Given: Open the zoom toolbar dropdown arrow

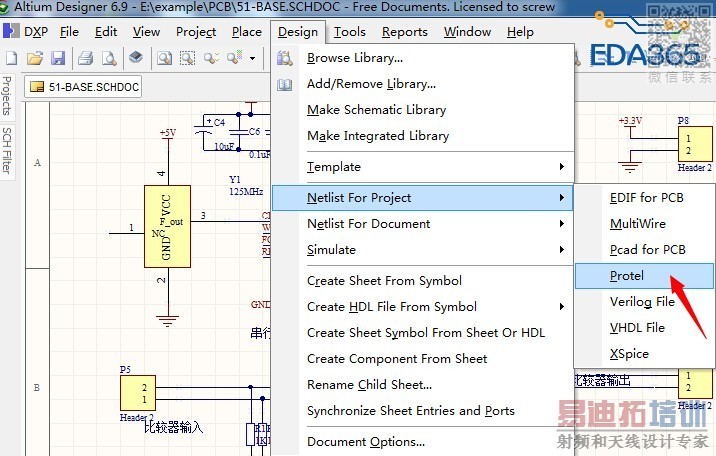Looking at the screenshot, I should pyautogui.click(x=253, y=58).
